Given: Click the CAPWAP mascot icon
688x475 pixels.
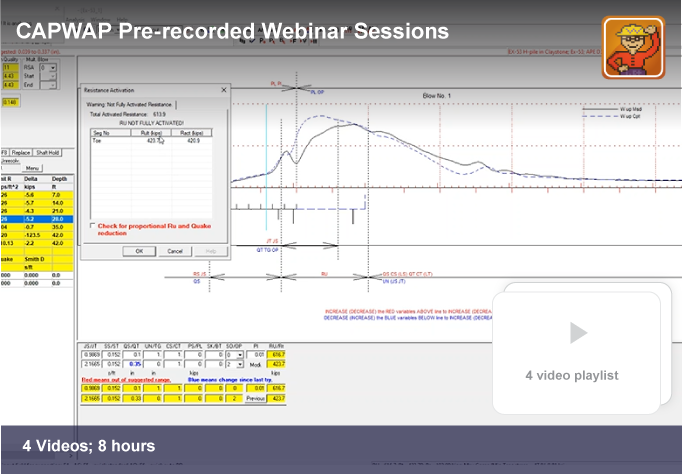Looking at the screenshot, I should pyautogui.click(x=633, y=48).
